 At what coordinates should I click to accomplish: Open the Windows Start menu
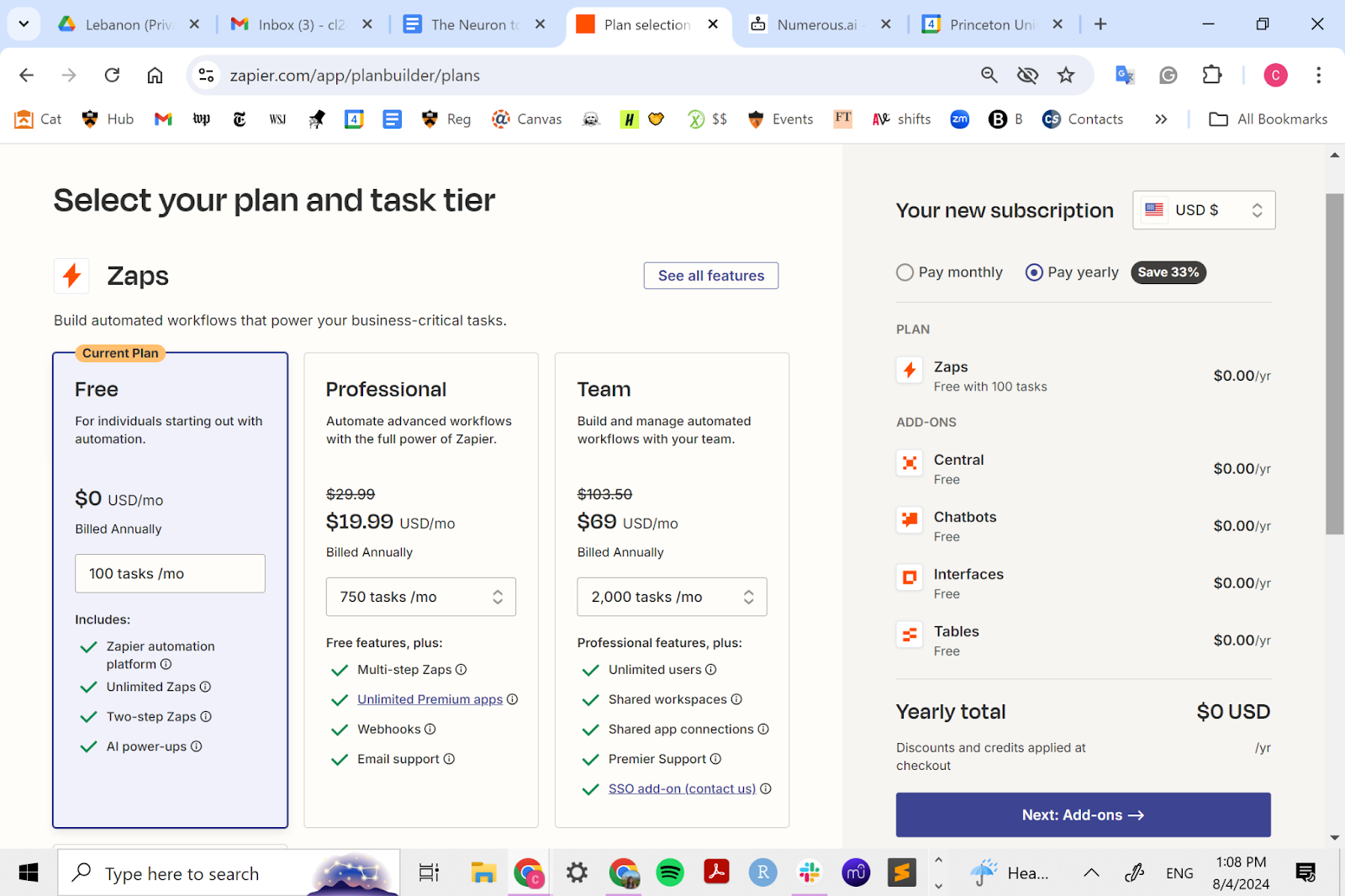pos(29,873)
